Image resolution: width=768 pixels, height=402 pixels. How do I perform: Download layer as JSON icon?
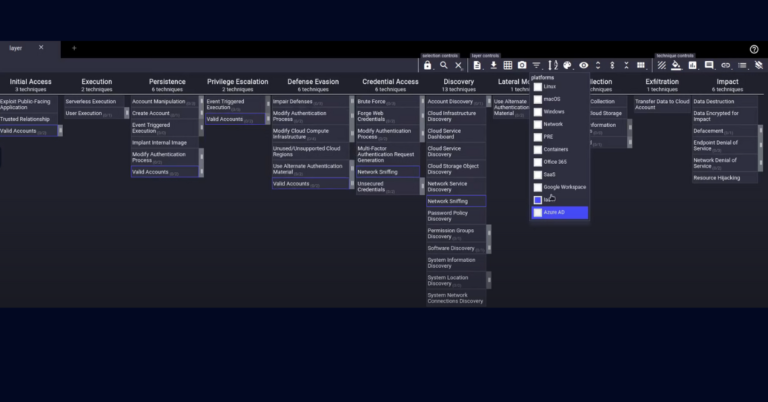pos(493,65)
